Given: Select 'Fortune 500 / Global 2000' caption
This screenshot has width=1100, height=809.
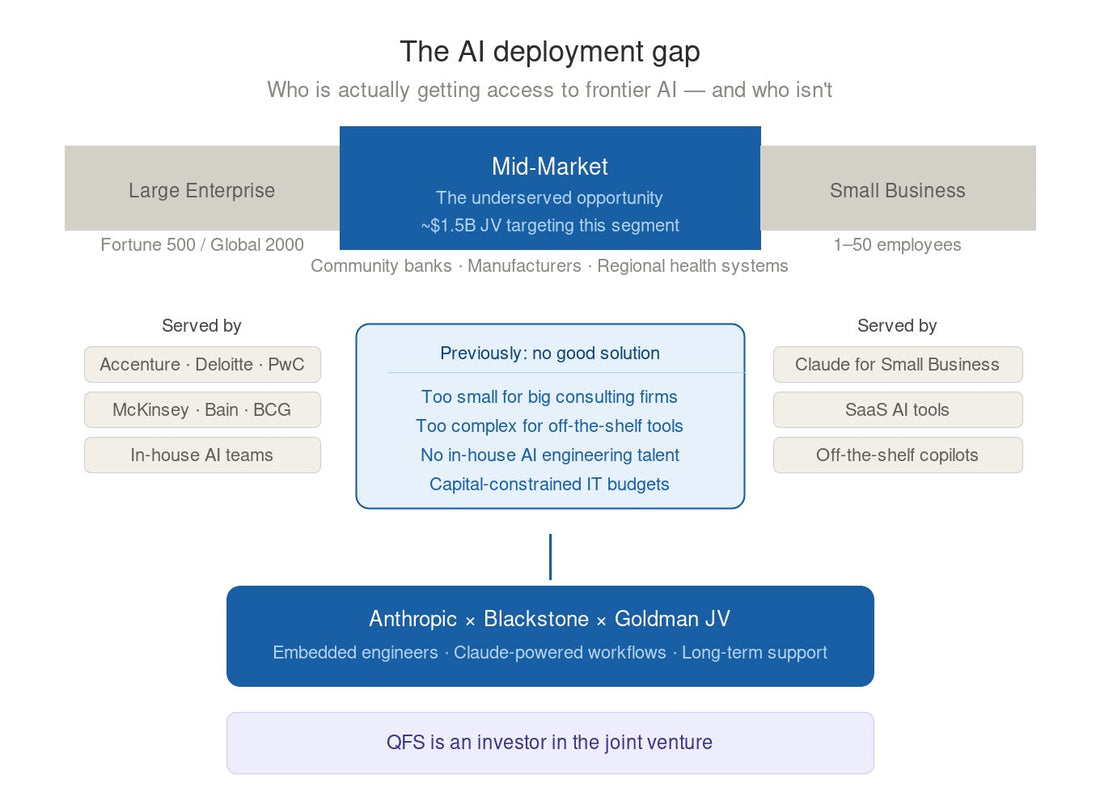Looking at the screenshot, I should point(202,245).
